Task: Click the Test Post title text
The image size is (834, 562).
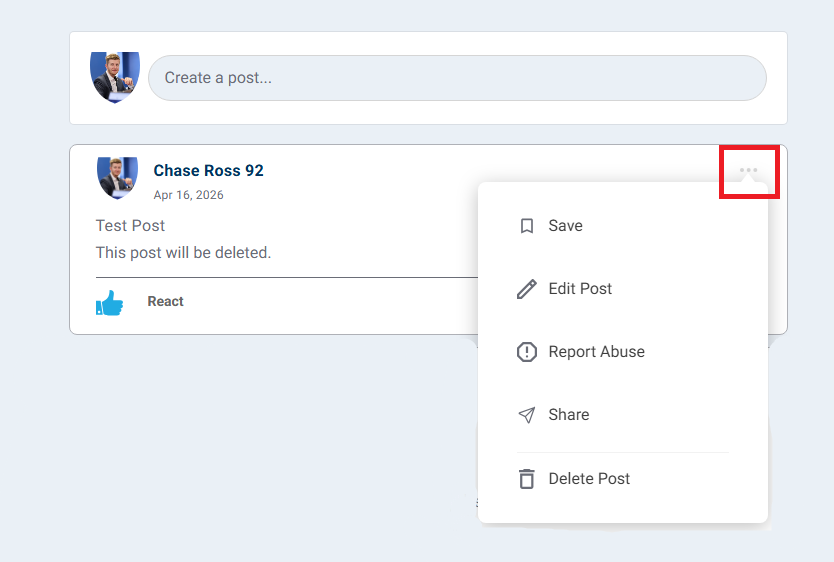Action: pyautogui.click(x=130, y=226)
